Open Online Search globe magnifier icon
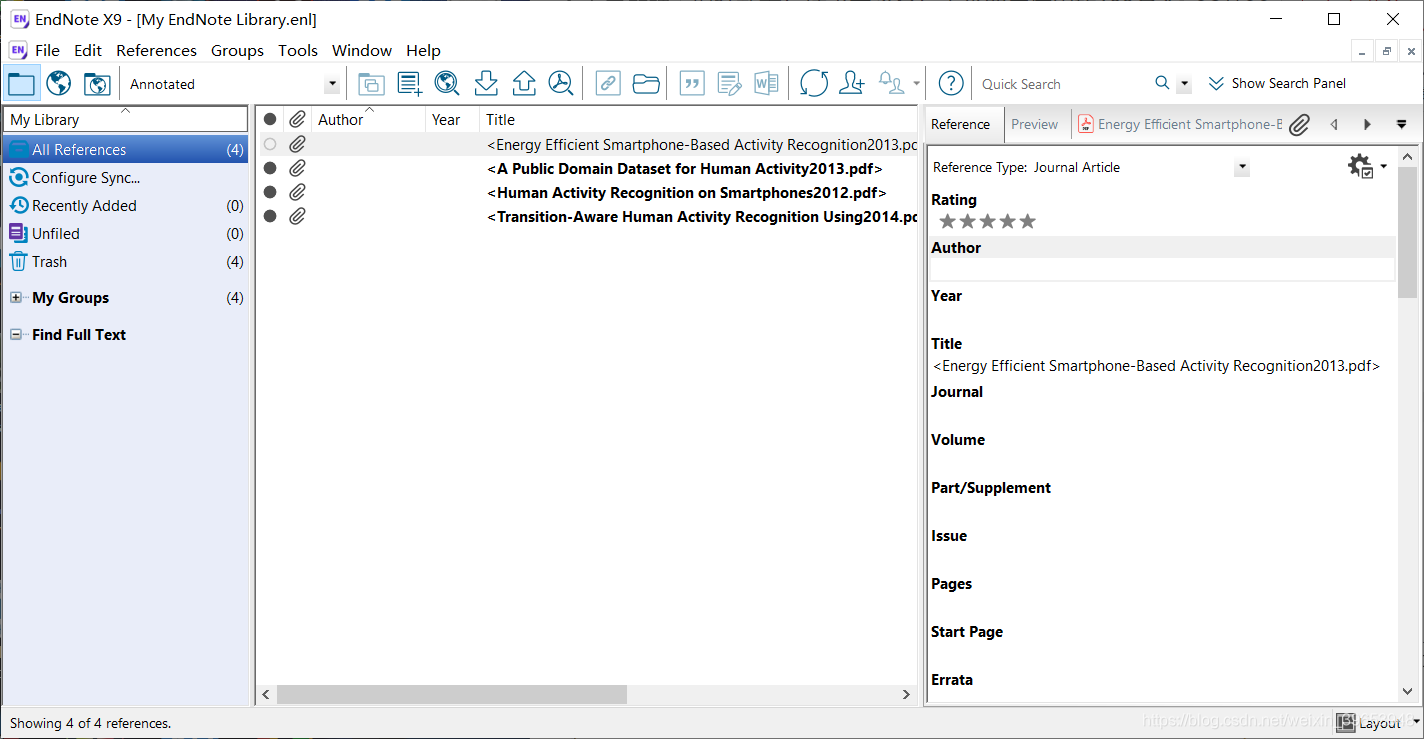 click(x=447, y=84)
